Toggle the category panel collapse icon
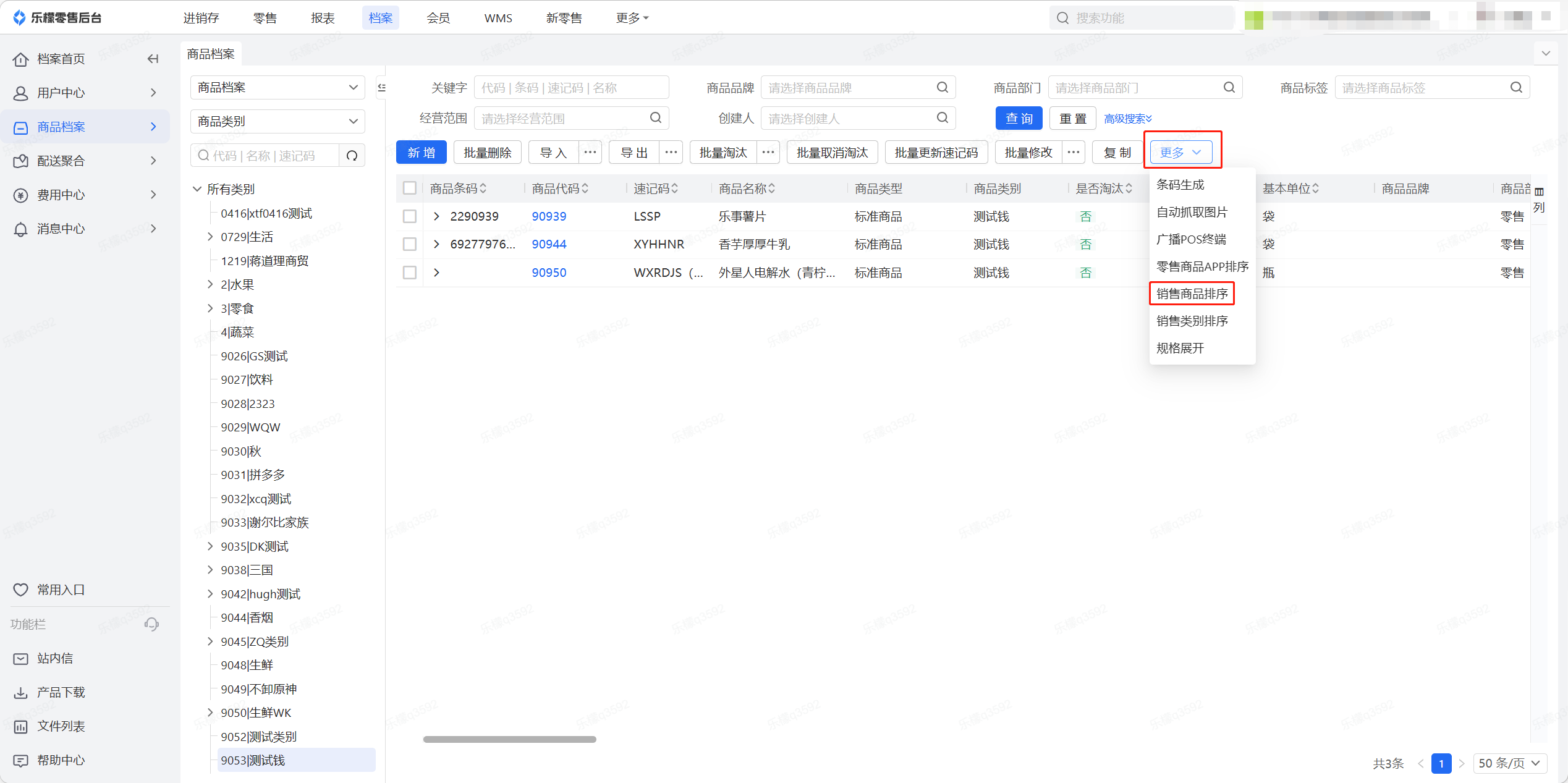This screenshot has width=1568, height=783. click(x=381, y=87)
